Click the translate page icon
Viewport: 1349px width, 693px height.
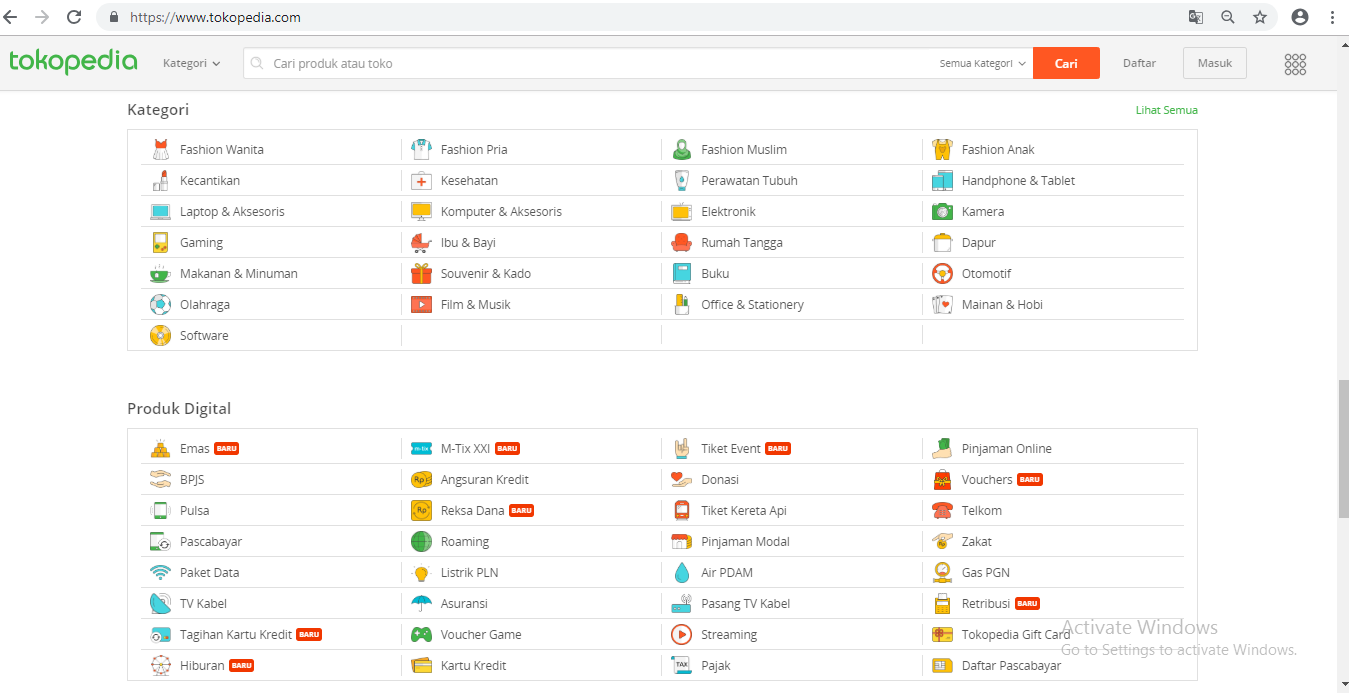coord(1196,17)
